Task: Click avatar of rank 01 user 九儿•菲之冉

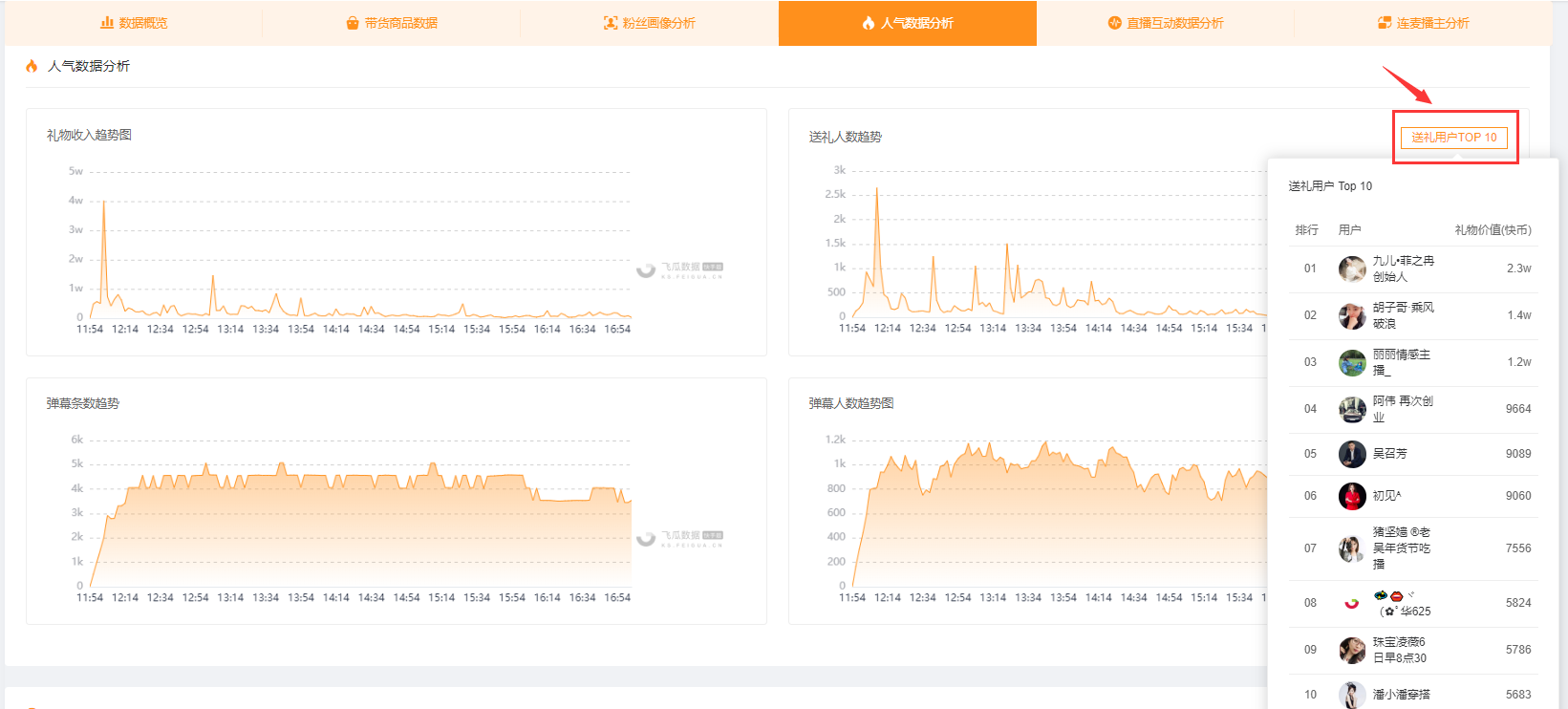Action: point(1352,269)
